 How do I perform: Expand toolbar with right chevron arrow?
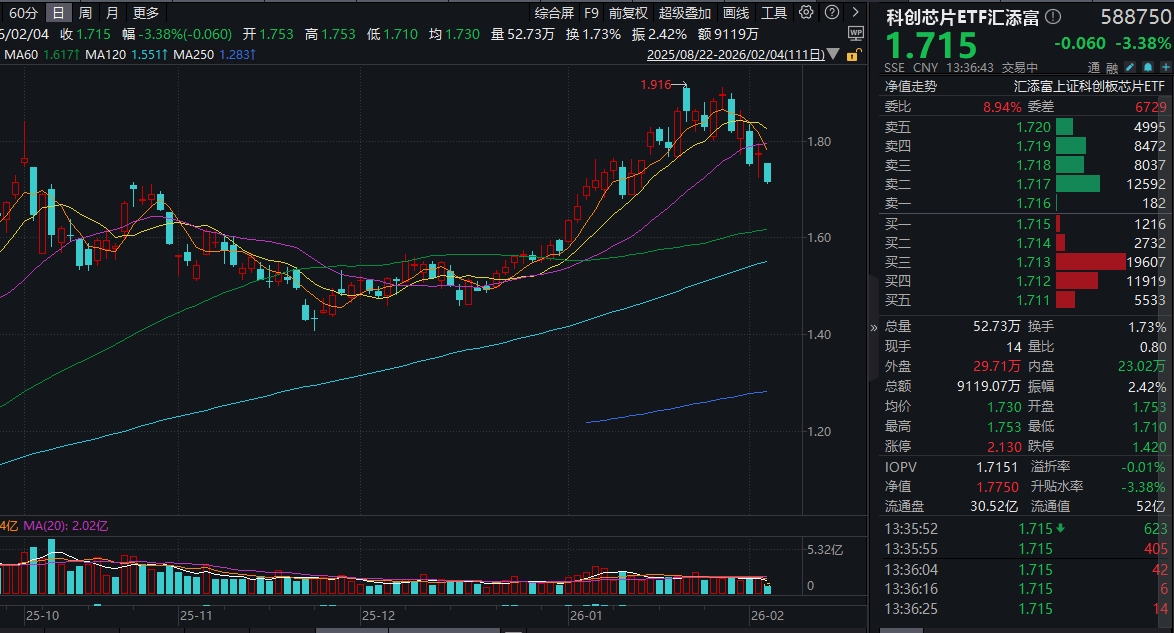point(858,13)
